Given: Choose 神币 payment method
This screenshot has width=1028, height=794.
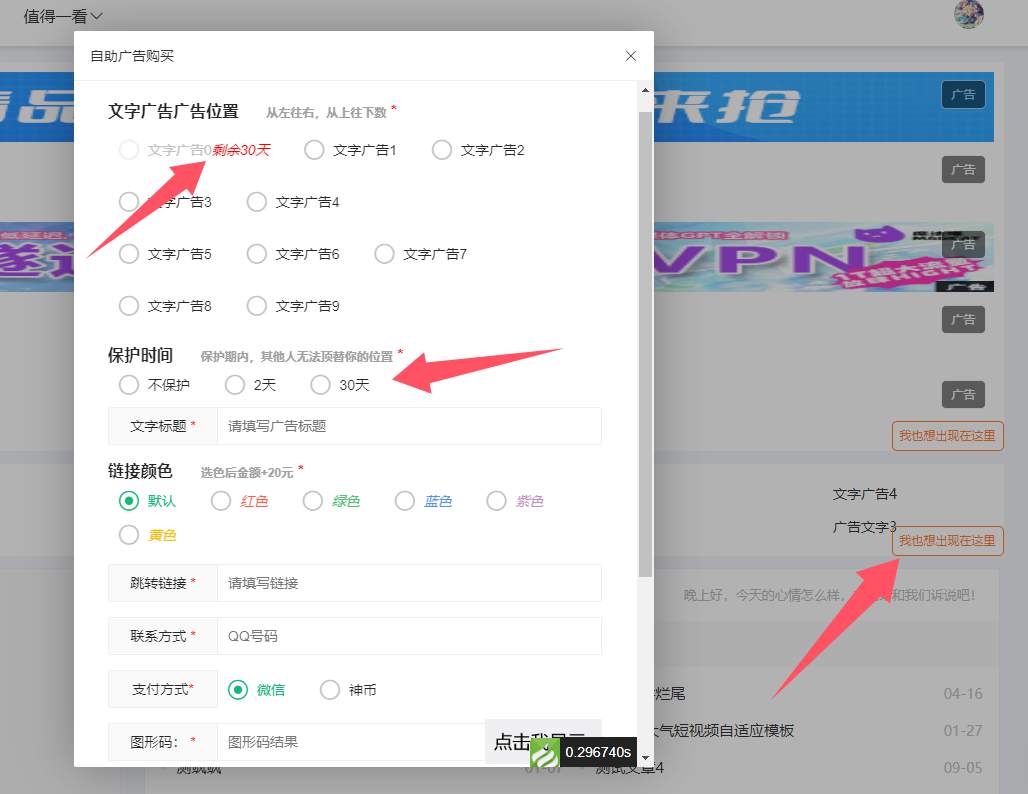Looking at the screenshot, I should click(x=330, y=690).
